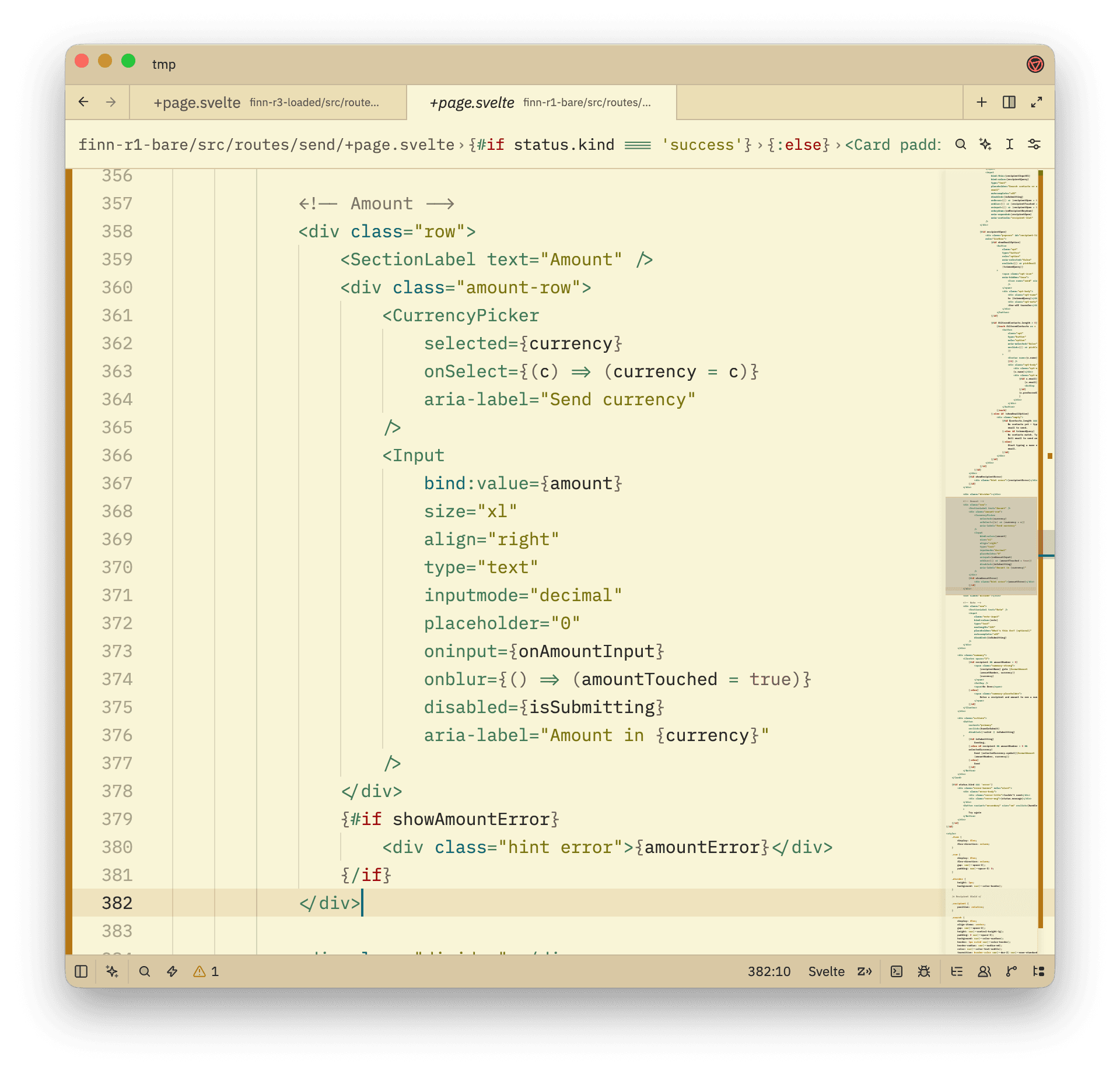Click the file path breadcrumb finn-r1-bare/src/routes/send/+page.svelte
Image resolution: width=1120 pixels, height=1074 pixels.
tap(267, 145)
